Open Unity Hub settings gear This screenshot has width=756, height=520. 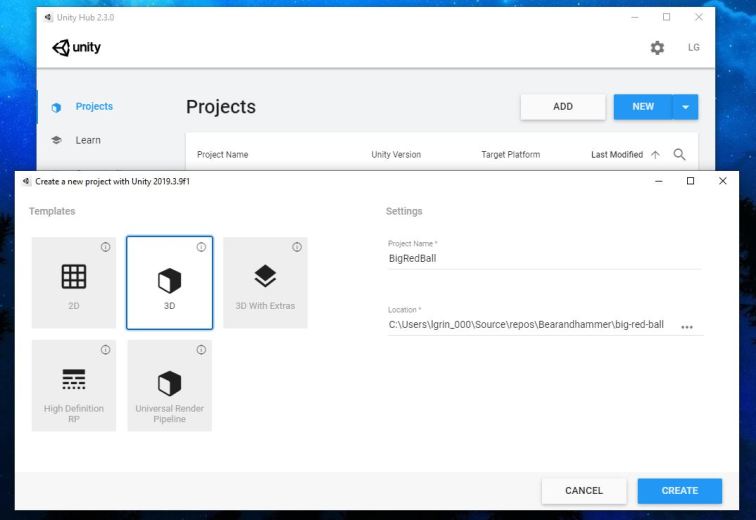pos(657,48)
